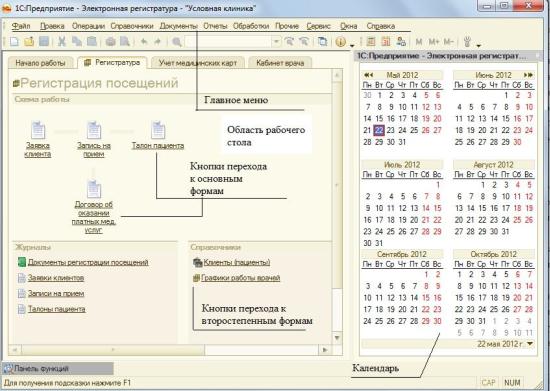Click the Redo arrow icon

(158, 42)
